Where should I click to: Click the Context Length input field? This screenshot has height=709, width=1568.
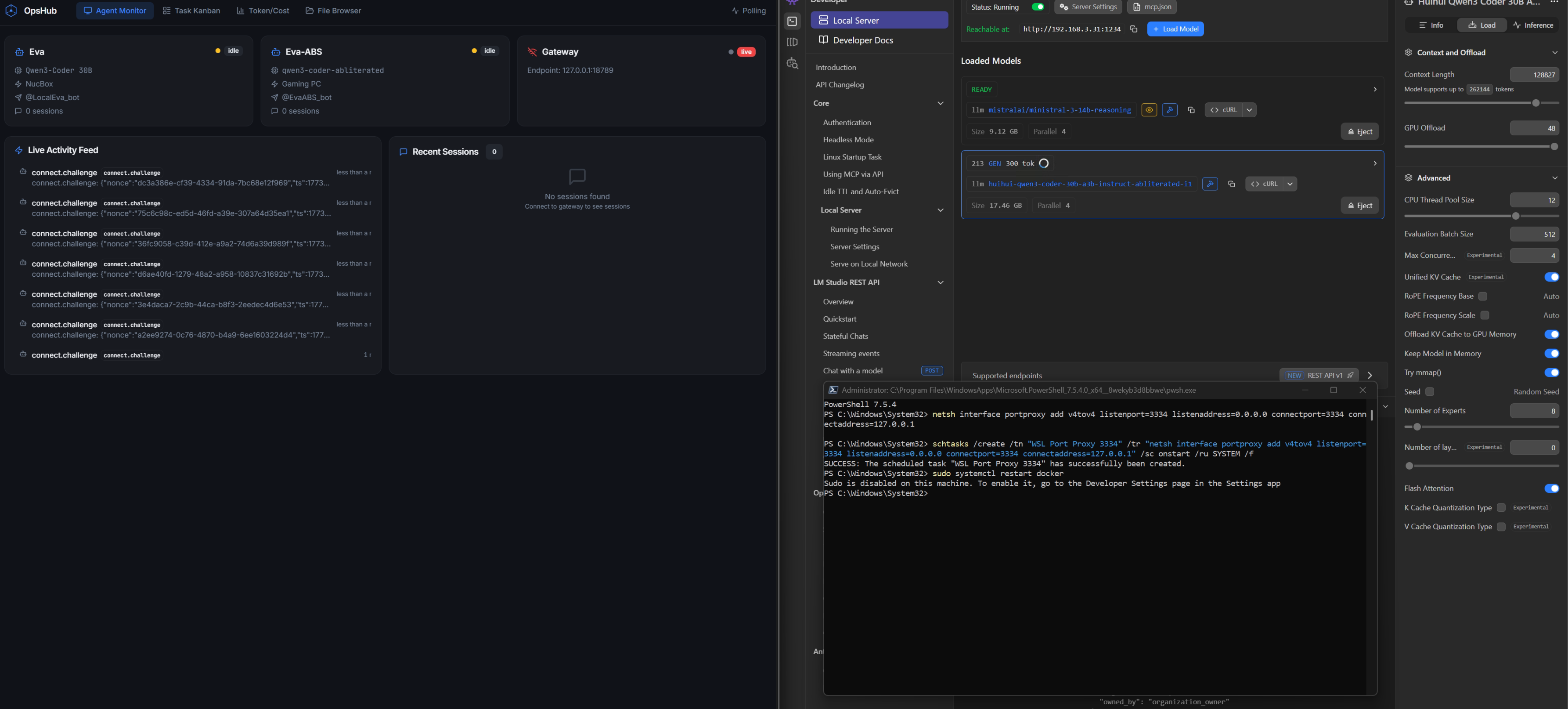click(1534, 75)
